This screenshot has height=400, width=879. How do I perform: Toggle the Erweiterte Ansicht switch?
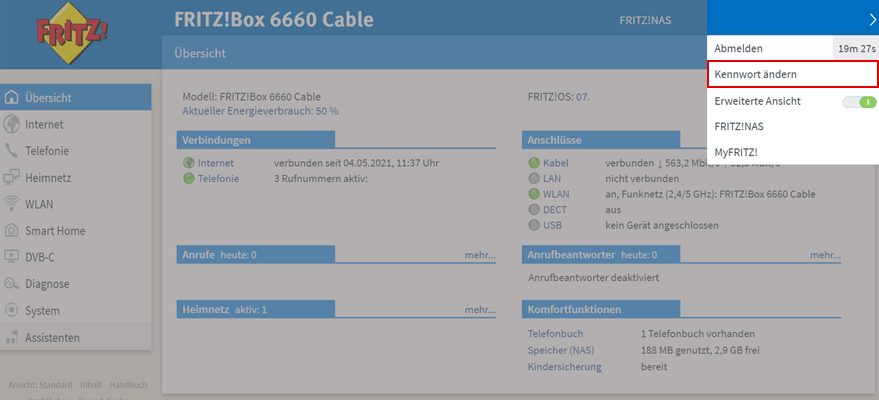[859, 102]
